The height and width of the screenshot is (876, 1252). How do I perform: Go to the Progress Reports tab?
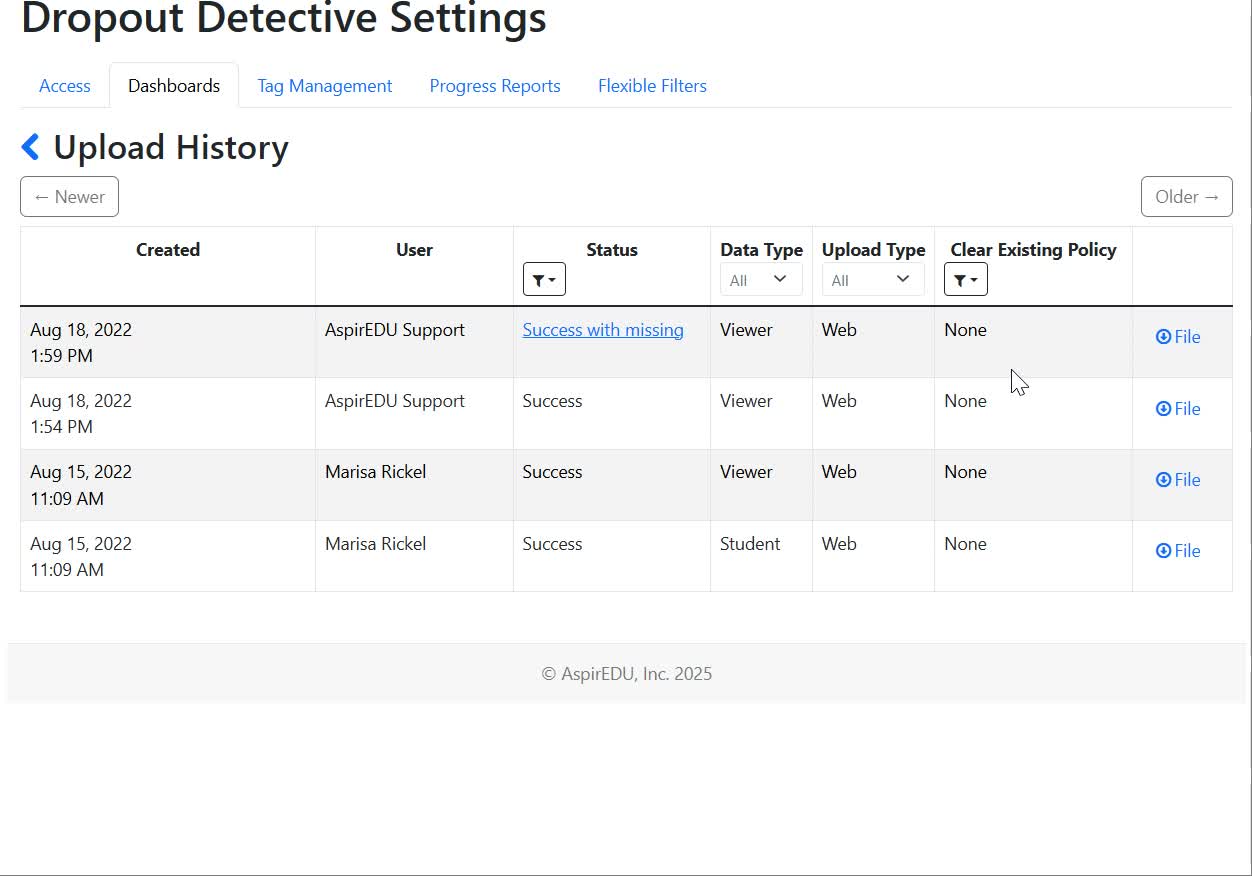pos(495,86)
